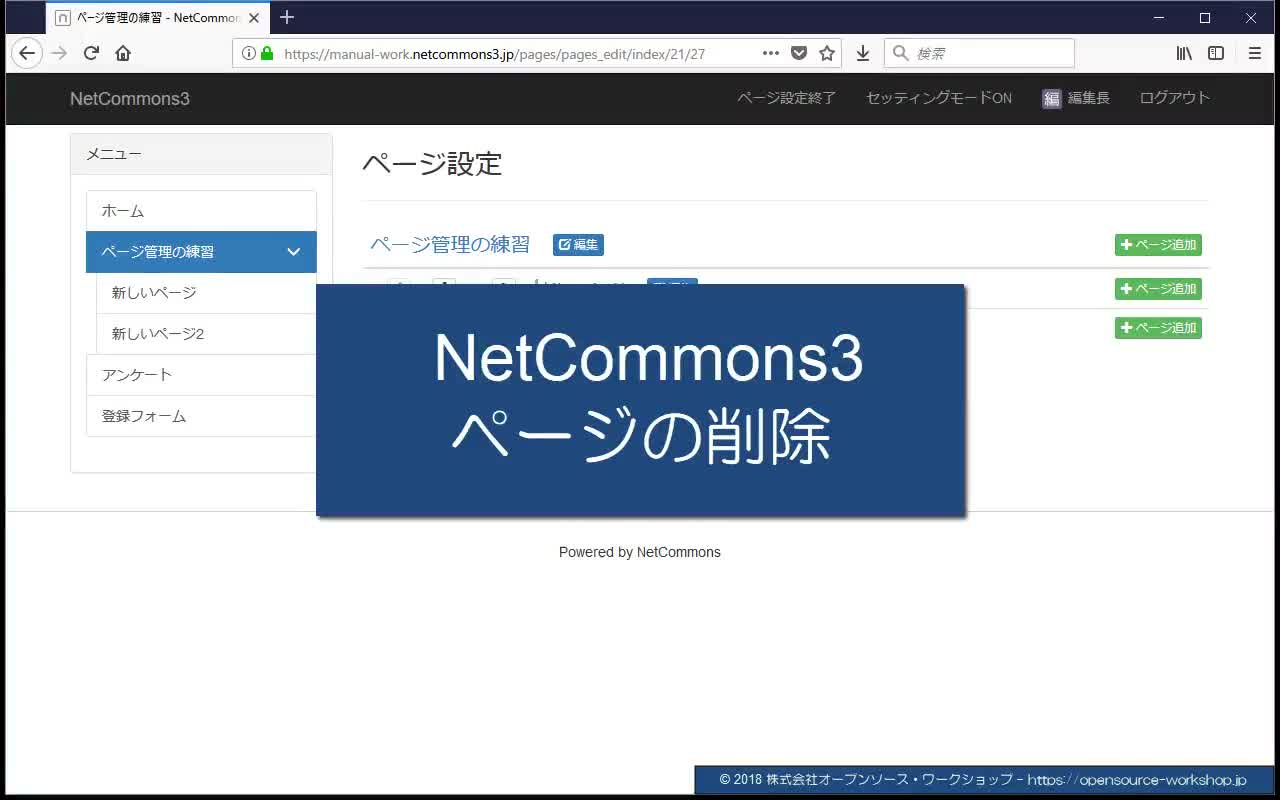Viewport: 1280px width, 800px height.
Task: Click the browser back arrow button
Action: tap(27, 53)
